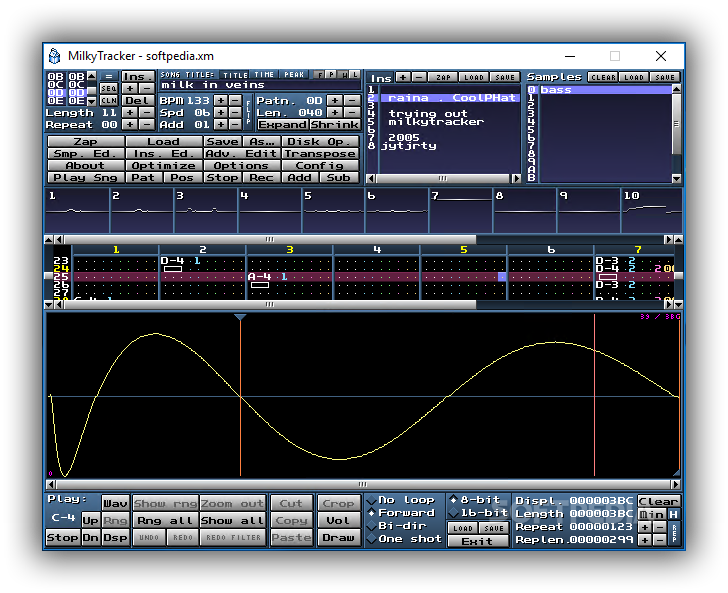This screenshot has width=728, height=593.
Task: Switch to the PEAK tab
Action: point(294,74)
